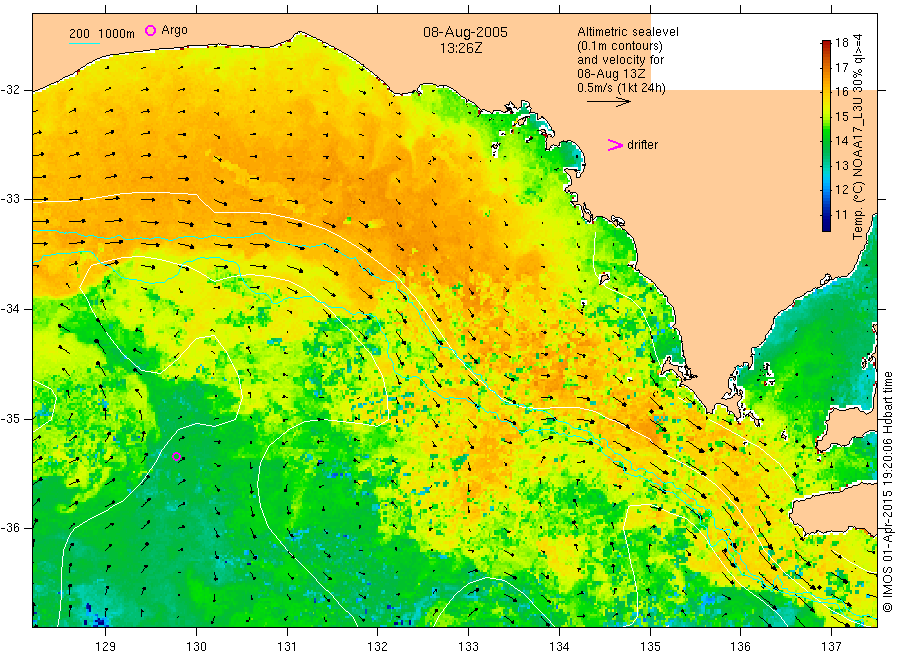Image resolution: width=900 pixels, height=660 pixels.
Task: Click longitude axis label 130
Action: click(x=196, y=647)
